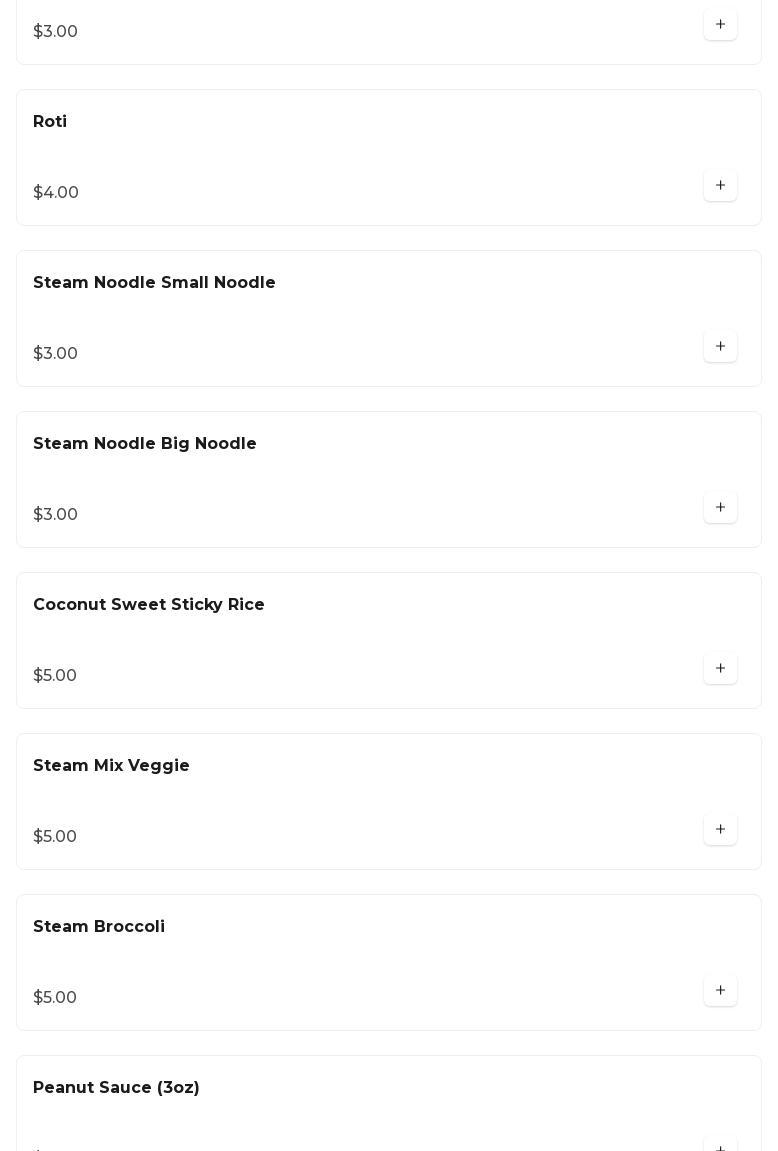Viewport: 778px width, 1151px height.
Task: Open the Steam Mix Veggie title
Action: pos(111,766)
